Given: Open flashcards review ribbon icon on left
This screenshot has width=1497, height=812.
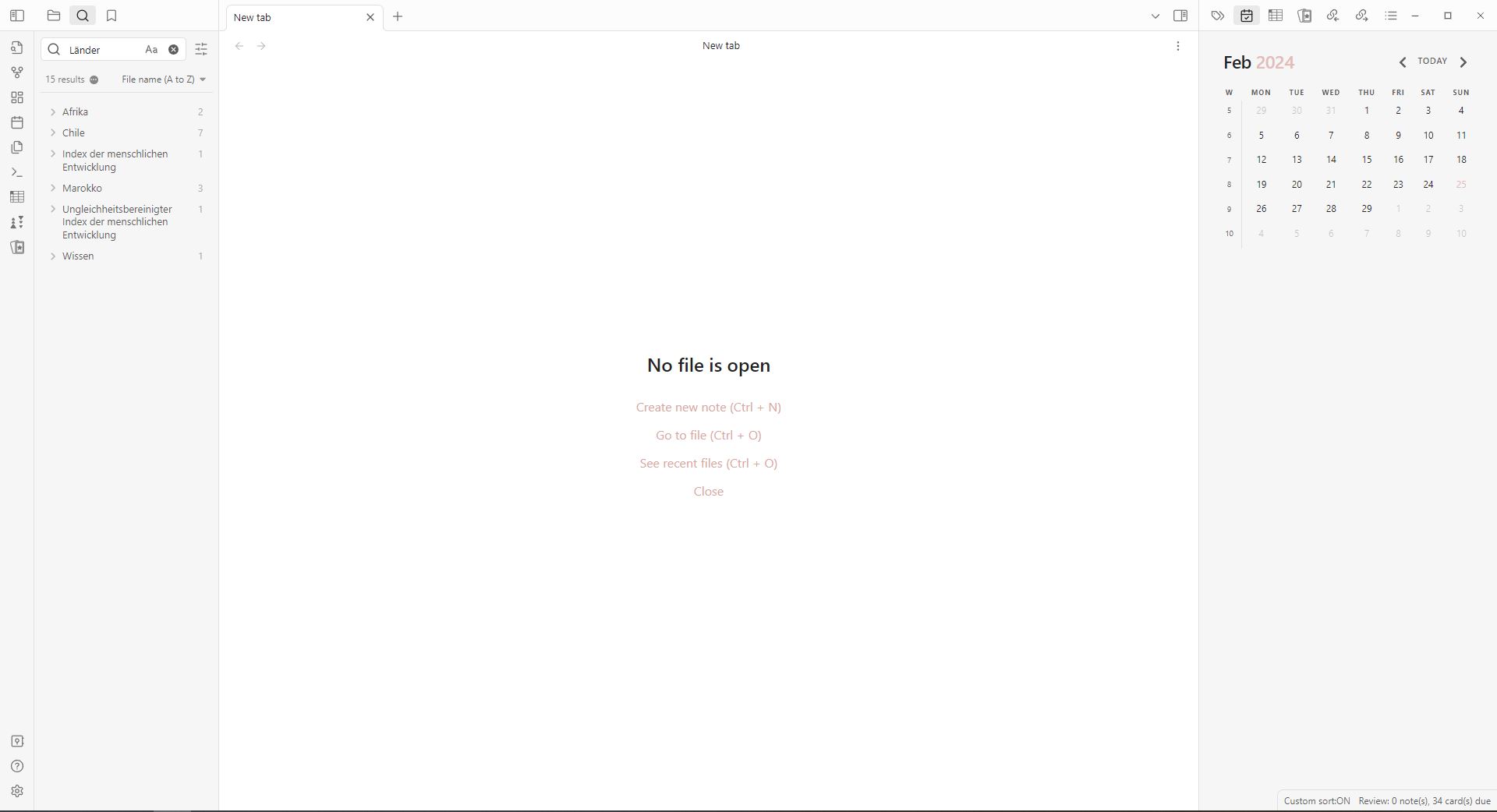Looking at the screenshot, I should tap(17, 247).
